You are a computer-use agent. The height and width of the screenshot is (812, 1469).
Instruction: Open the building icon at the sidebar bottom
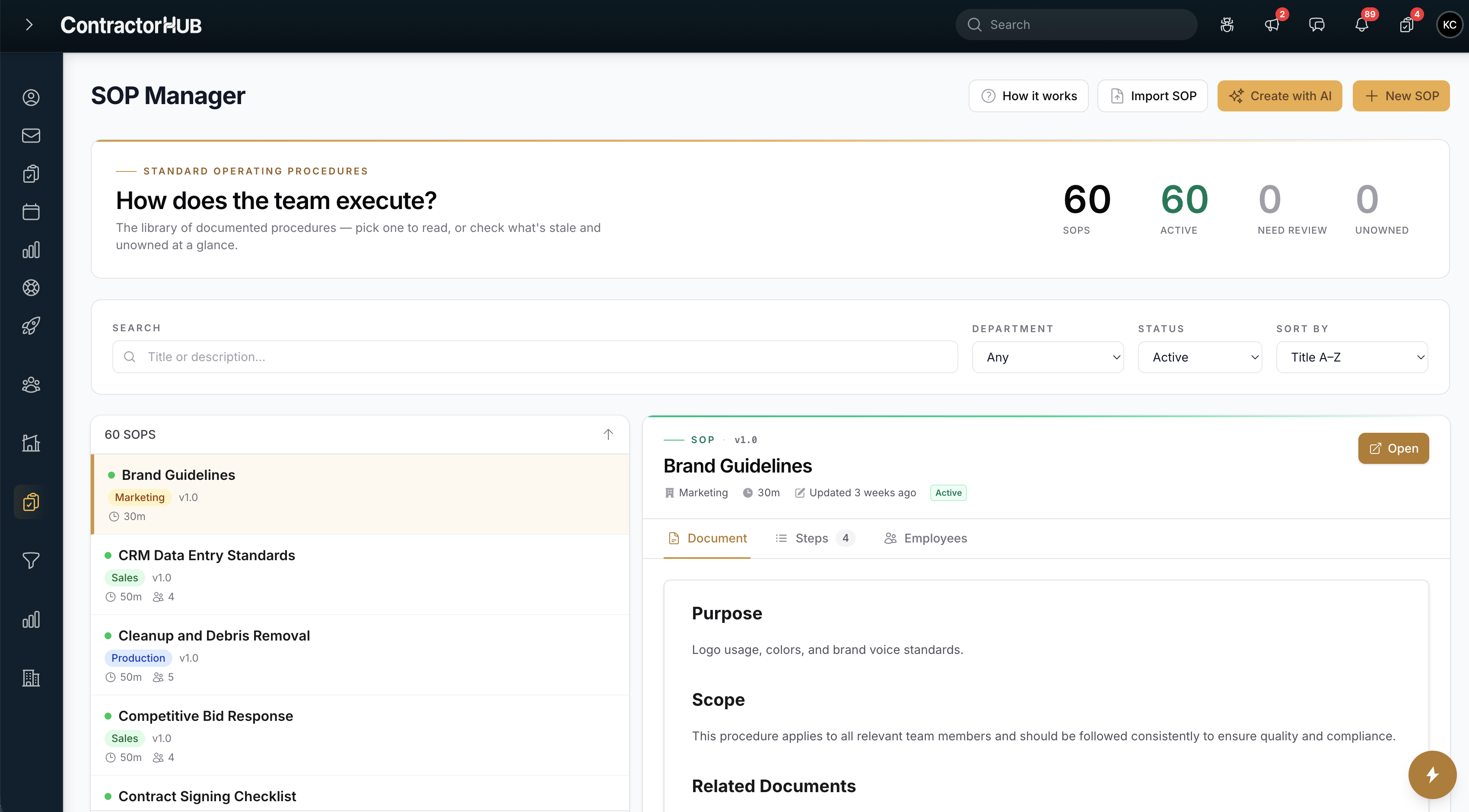click(x=31, y=678)
